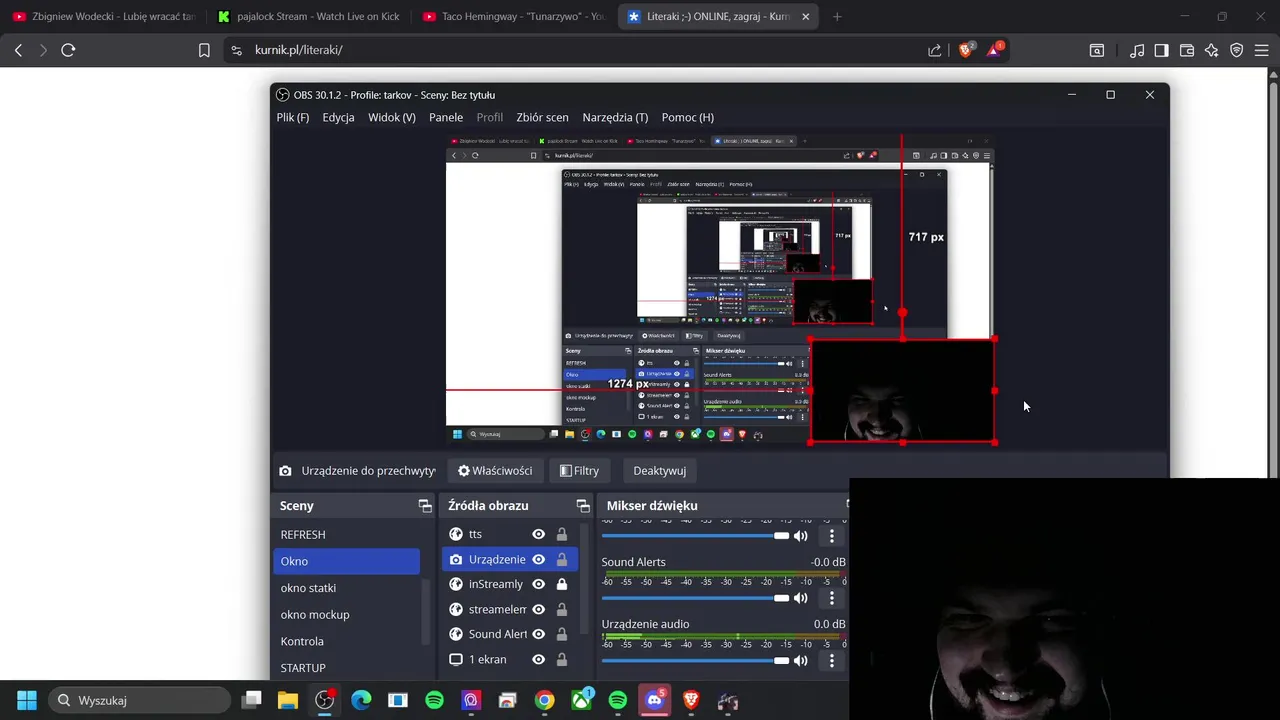Open the Brave Wallet icon
1280x720 pixels.
coord(1187,50)
